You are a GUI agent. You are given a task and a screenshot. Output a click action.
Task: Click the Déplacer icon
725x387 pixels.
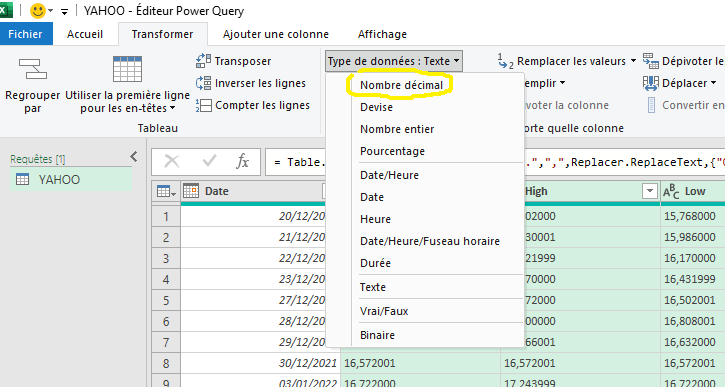point(651,83)
